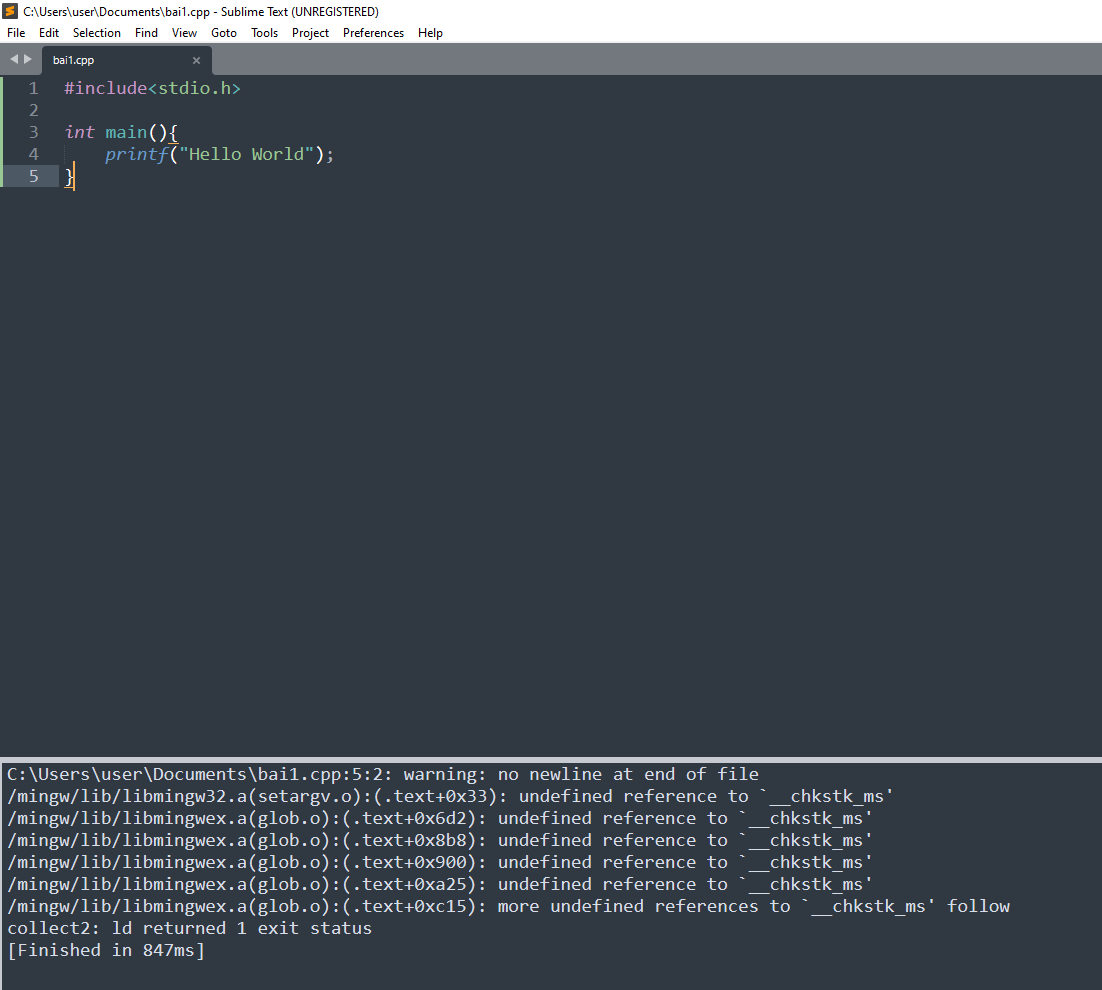This screenshot has height=990, width=1102.
Task: Open the Preferences menu
Action: (373, 33)
